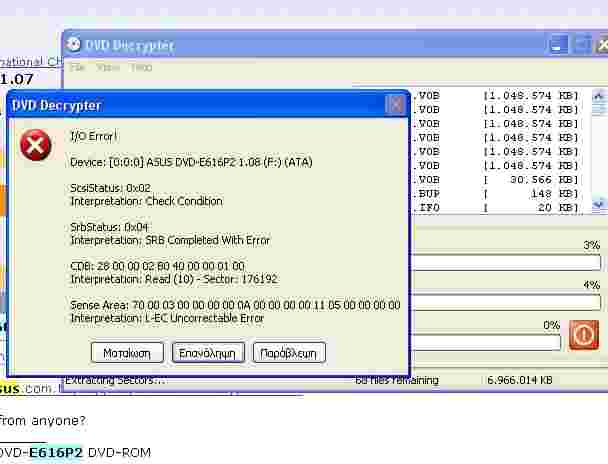Click the 'files remaining' status bar entry
608x464 pixels.
397,380
